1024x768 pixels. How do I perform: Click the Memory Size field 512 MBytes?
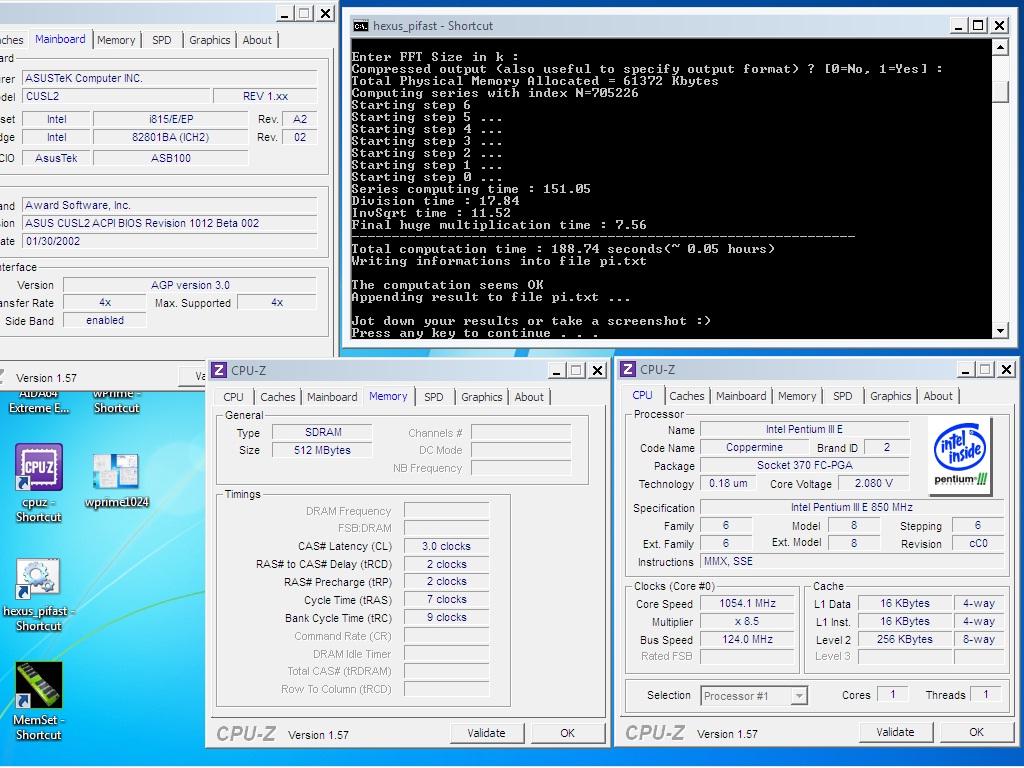(x=322, y=450)
